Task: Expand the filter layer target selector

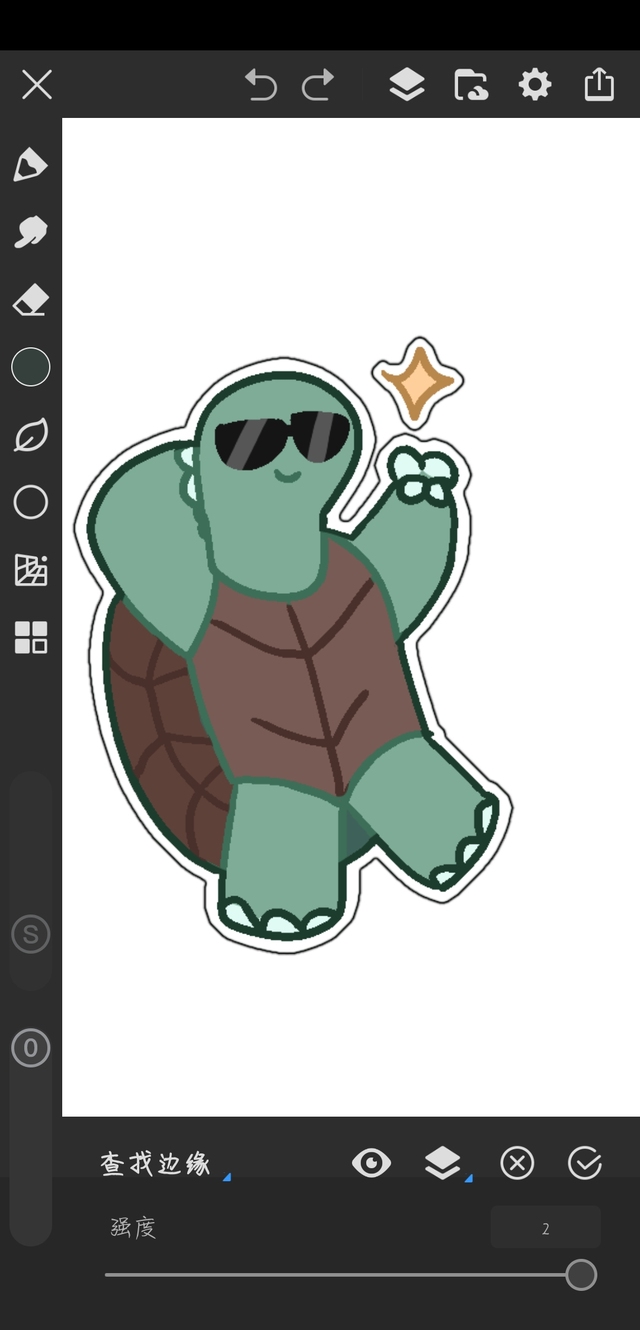Action: pos(443,1163)
